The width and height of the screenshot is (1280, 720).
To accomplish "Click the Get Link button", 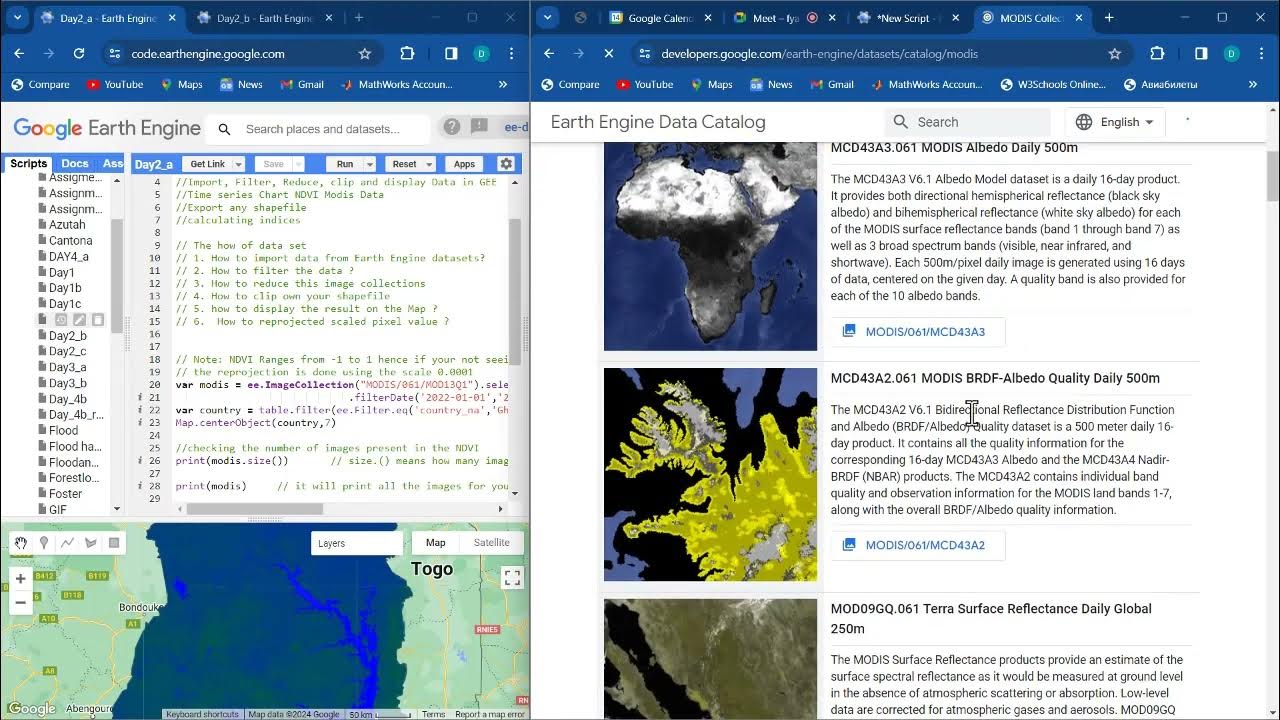I will [x=208, y=164].
